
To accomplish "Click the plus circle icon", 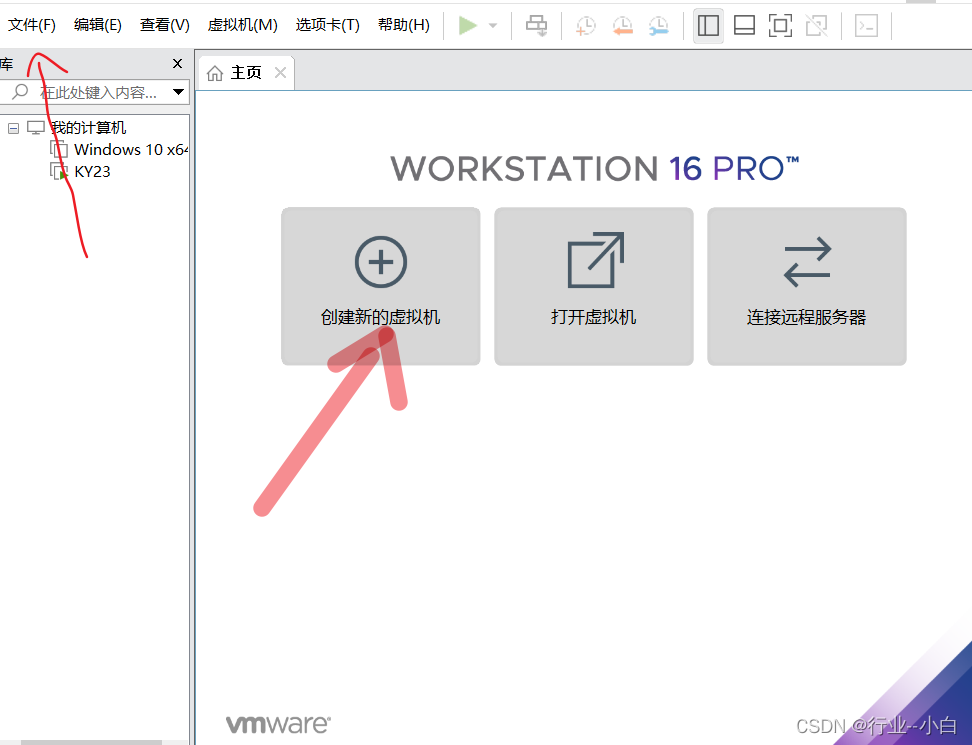I will (381, 262).
